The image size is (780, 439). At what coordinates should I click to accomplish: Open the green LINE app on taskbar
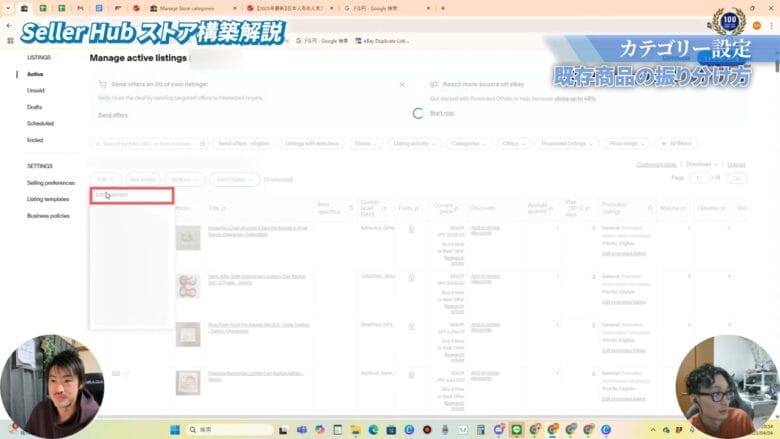coord(516,430)
